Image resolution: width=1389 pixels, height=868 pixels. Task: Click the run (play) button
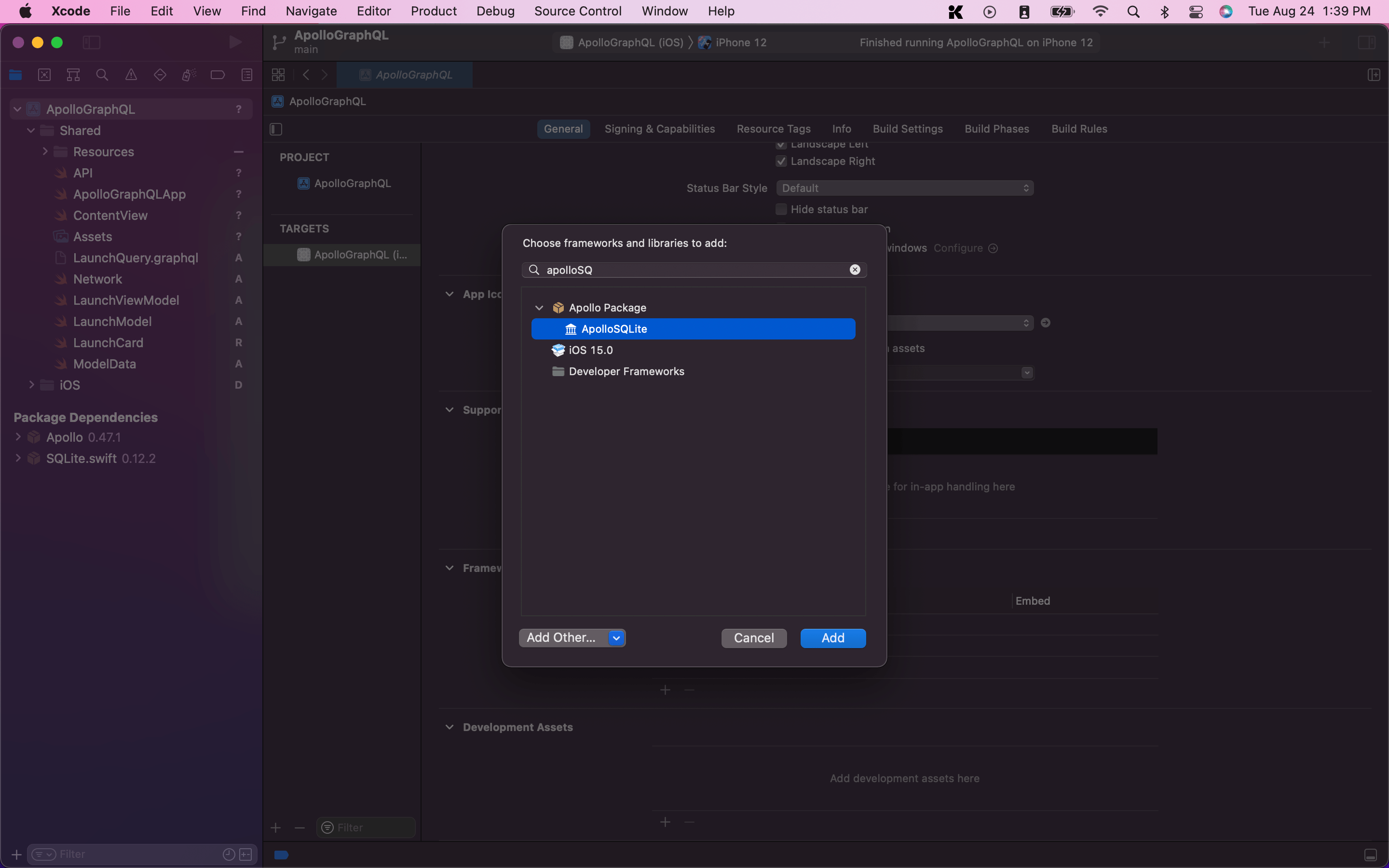tap(235, 42)
